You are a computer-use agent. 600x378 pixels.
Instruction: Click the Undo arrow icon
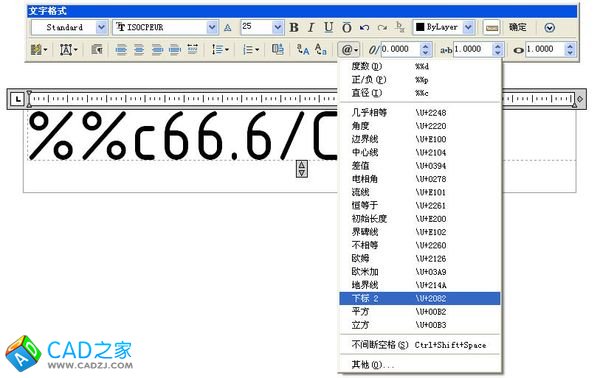tap(364, 28)
